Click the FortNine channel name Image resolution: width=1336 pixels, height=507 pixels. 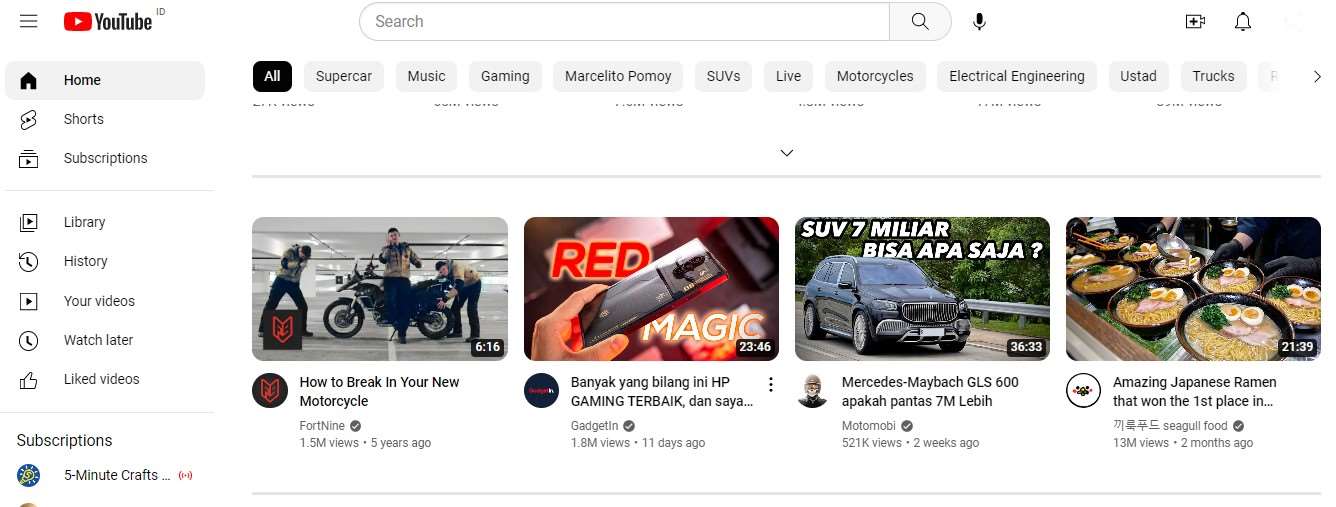click(x=322, y=426)
